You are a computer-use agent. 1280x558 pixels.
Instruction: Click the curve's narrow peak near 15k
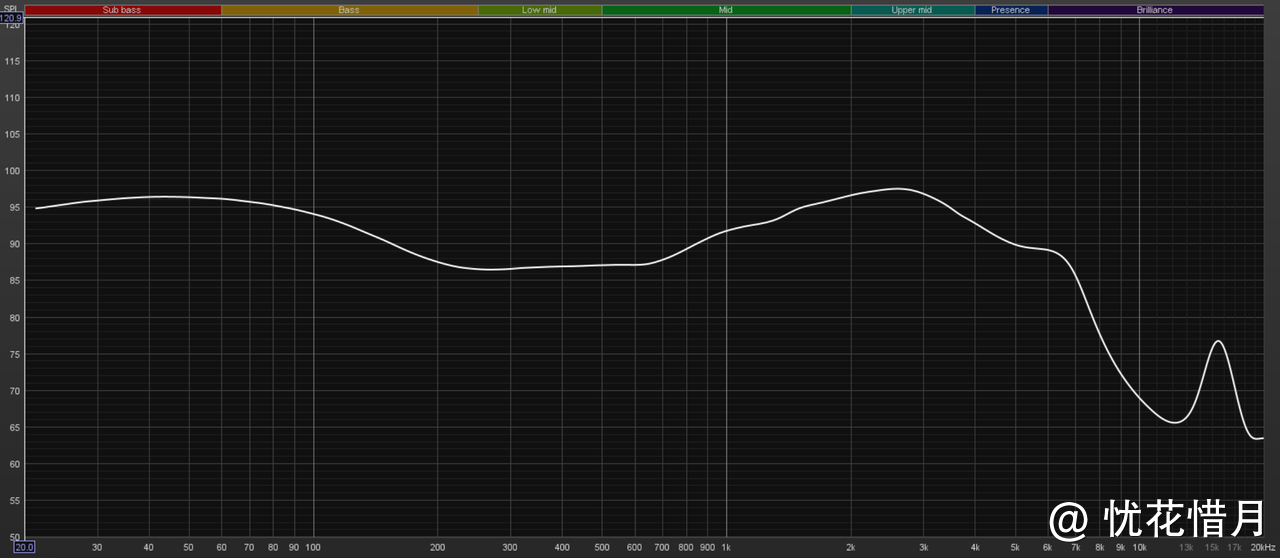[x=1217, y=342]
